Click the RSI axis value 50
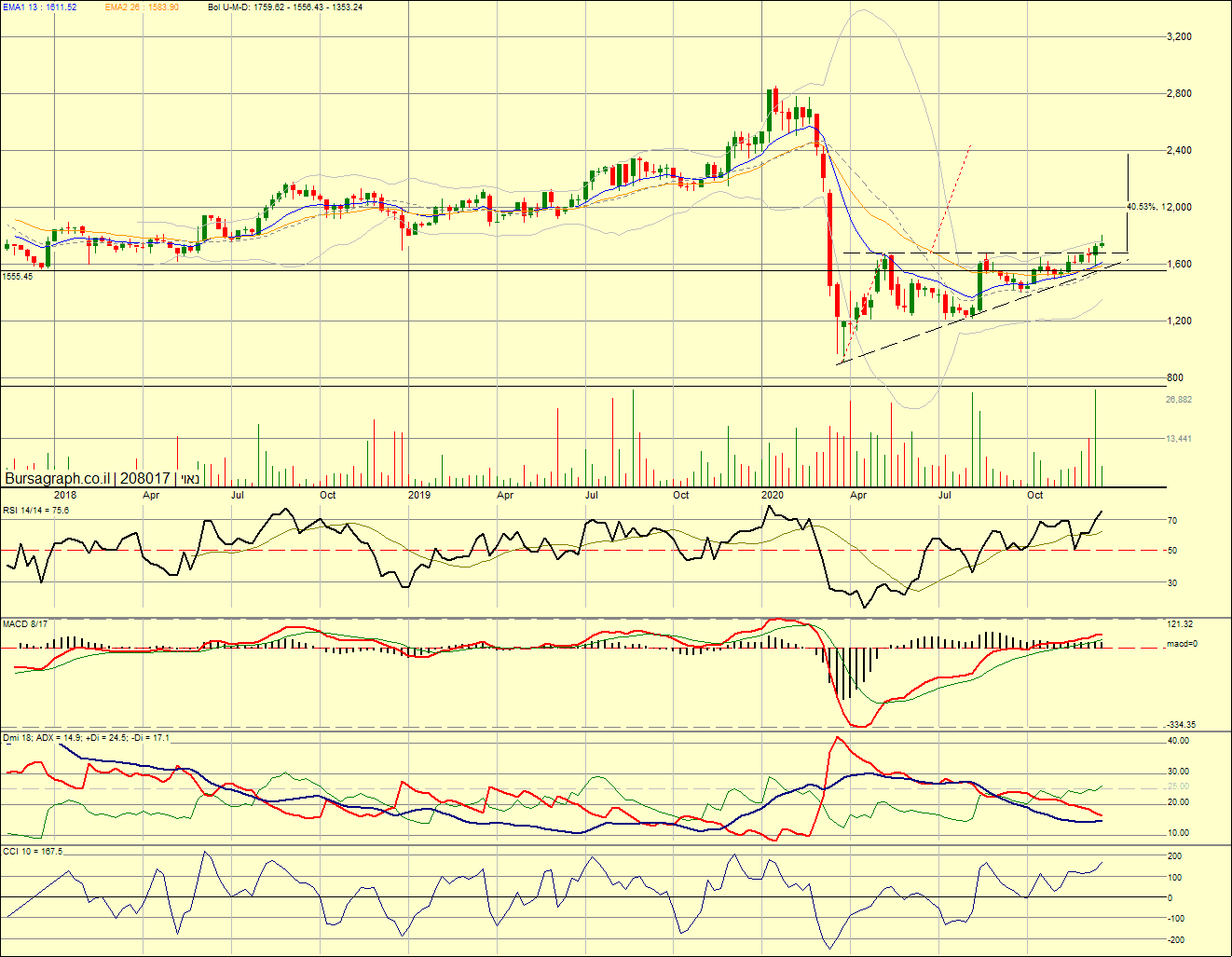 click(x=1172, y=551)
